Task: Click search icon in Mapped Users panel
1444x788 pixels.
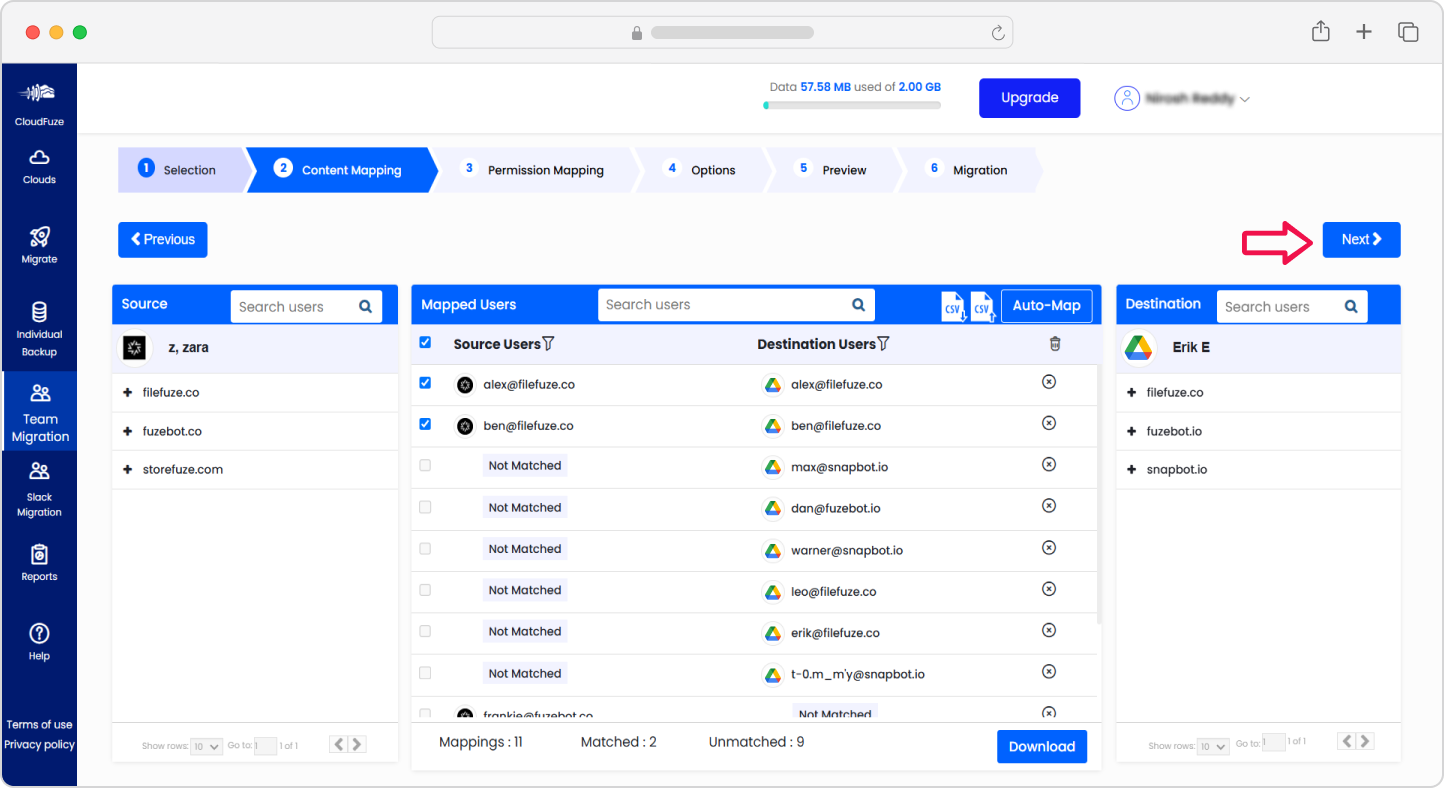Action: coord(858,305)
